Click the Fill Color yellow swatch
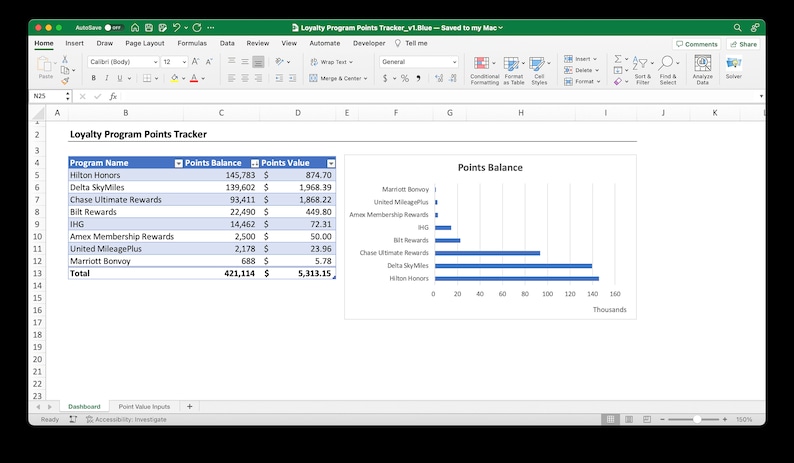Image resolution: width=794 pixels, height=463 pixels. tap(174, 78)
